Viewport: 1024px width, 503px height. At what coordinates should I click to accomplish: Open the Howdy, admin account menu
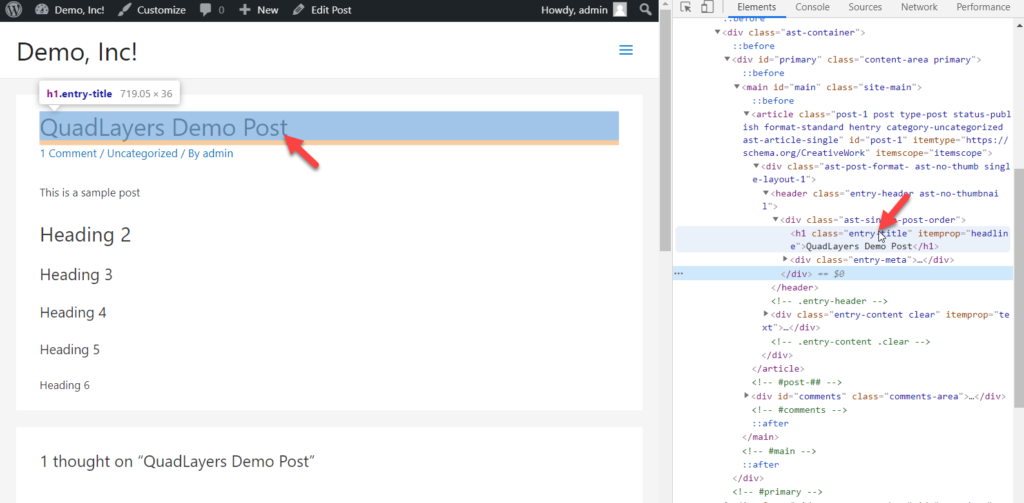click(584, 10)
